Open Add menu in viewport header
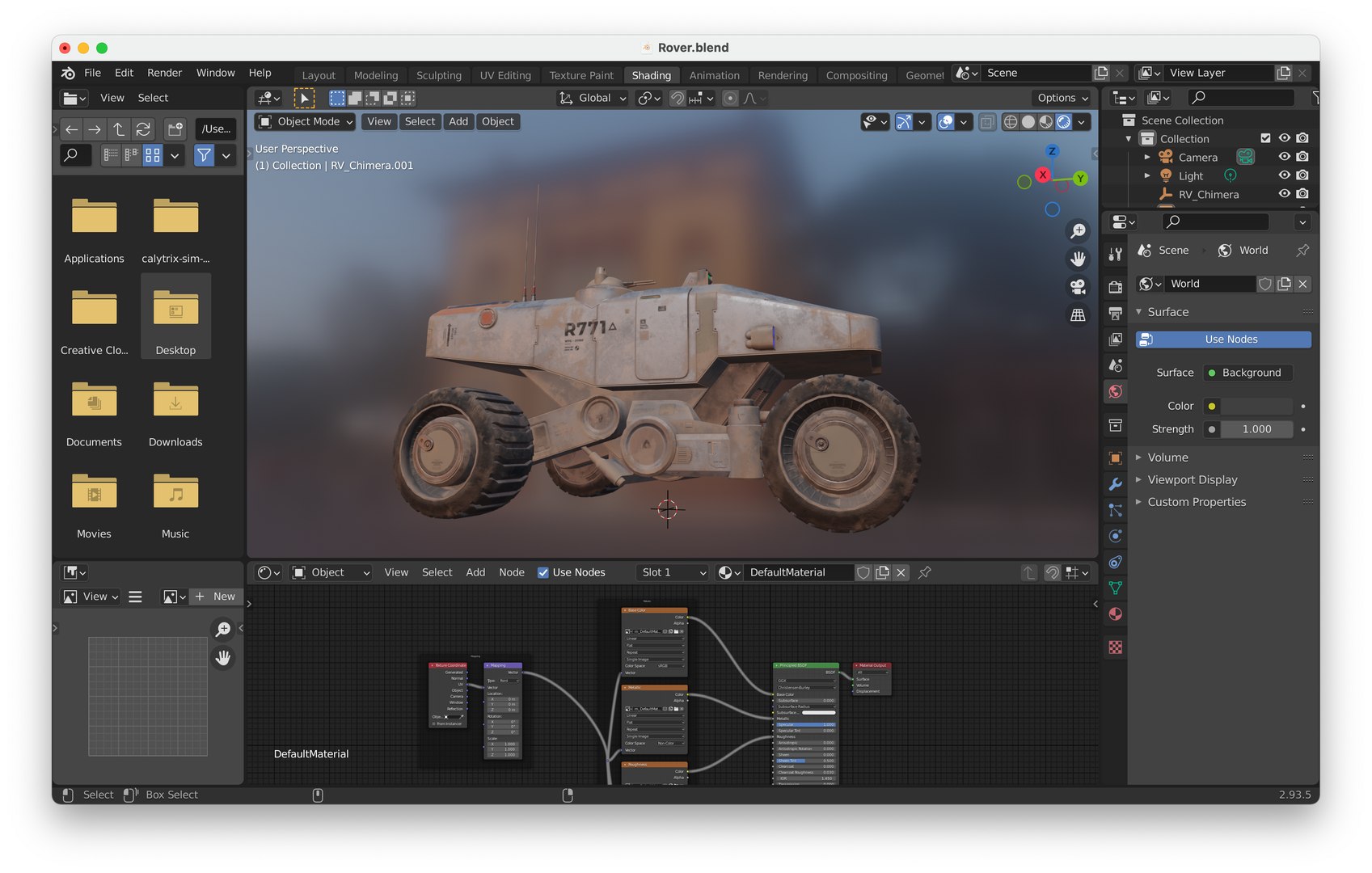The height and width of the screenshot is (873, 1372). coord(458,122)
